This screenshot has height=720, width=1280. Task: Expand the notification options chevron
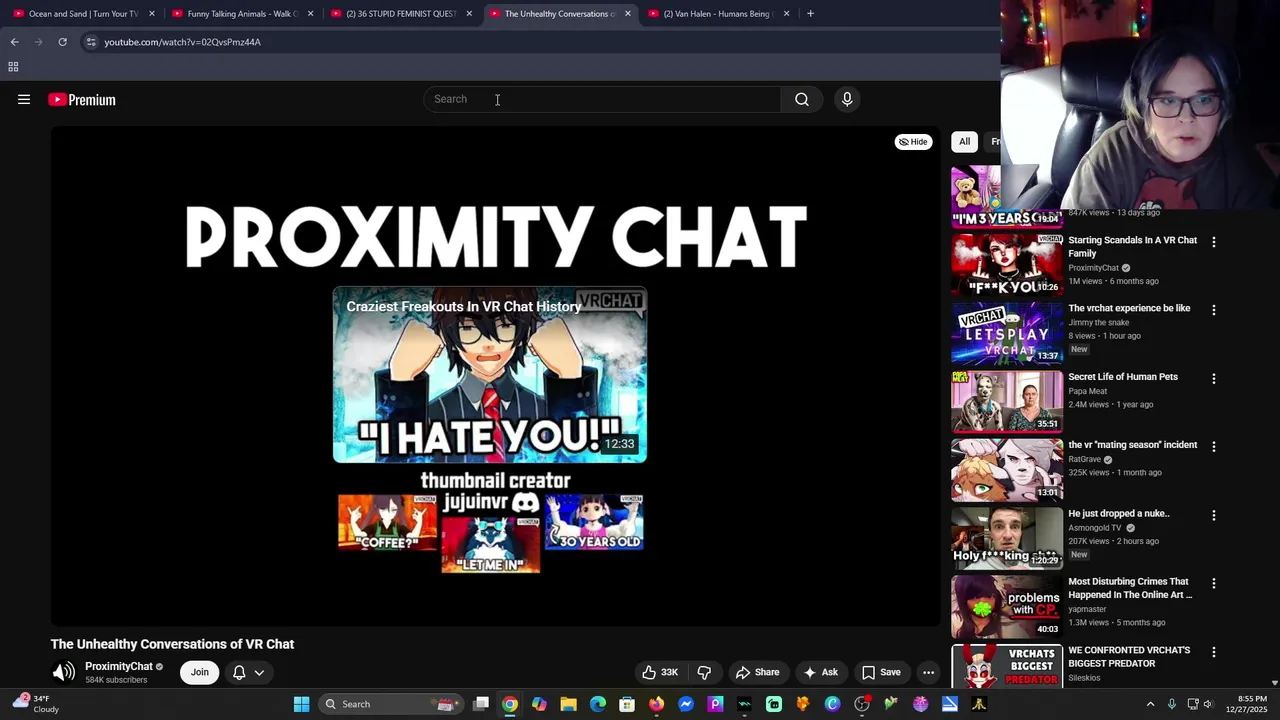pyautogui.click(x=259, y=672)
